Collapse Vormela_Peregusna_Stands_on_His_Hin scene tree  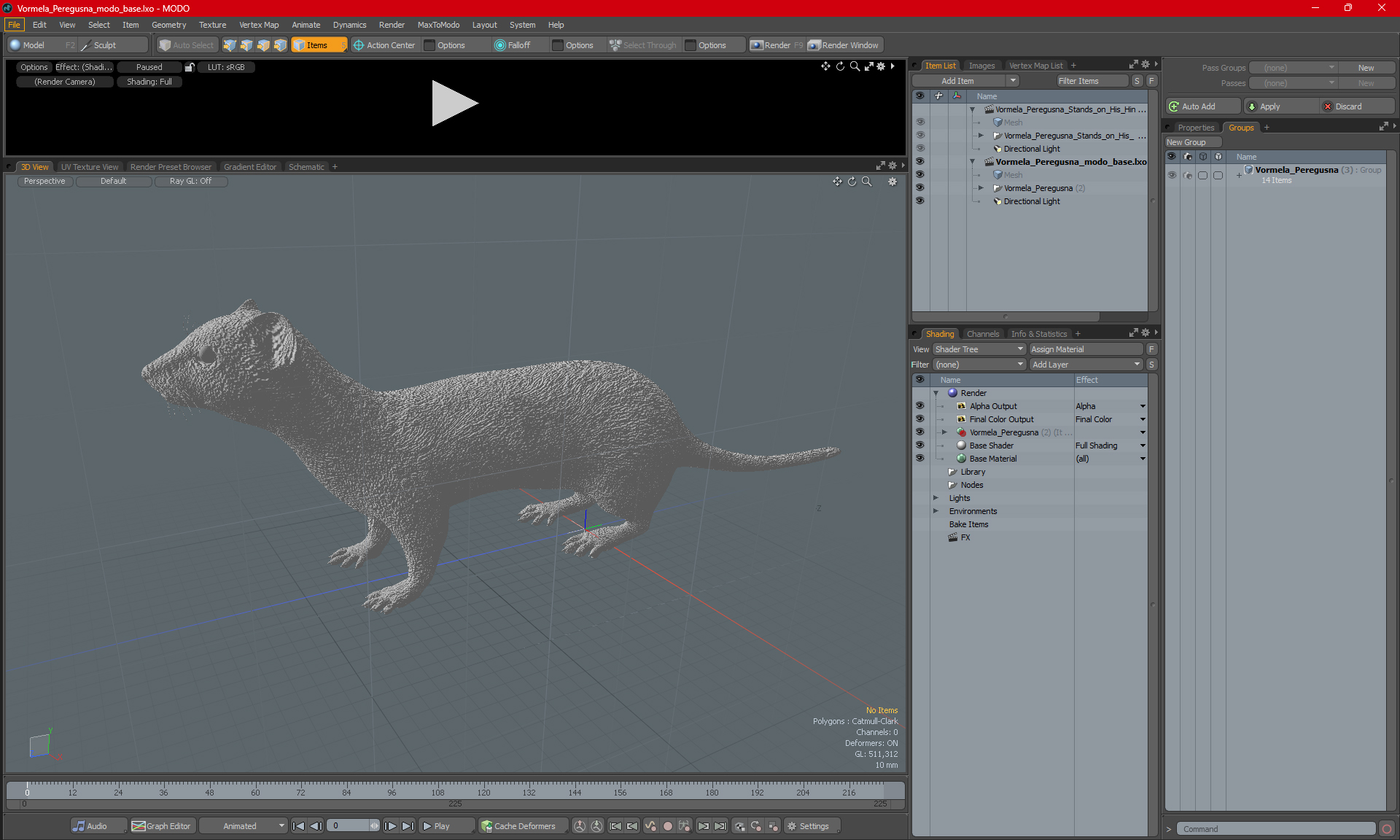[x=972, y=109]
